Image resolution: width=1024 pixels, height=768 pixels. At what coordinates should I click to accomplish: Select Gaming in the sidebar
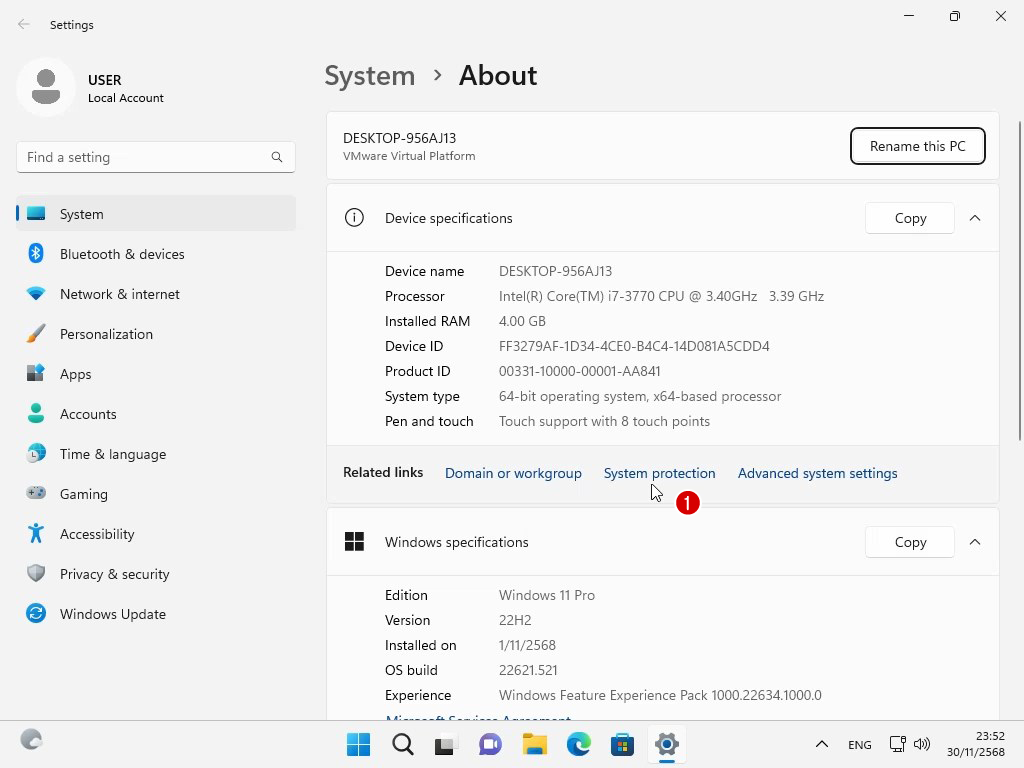click(x=83, y=494)
